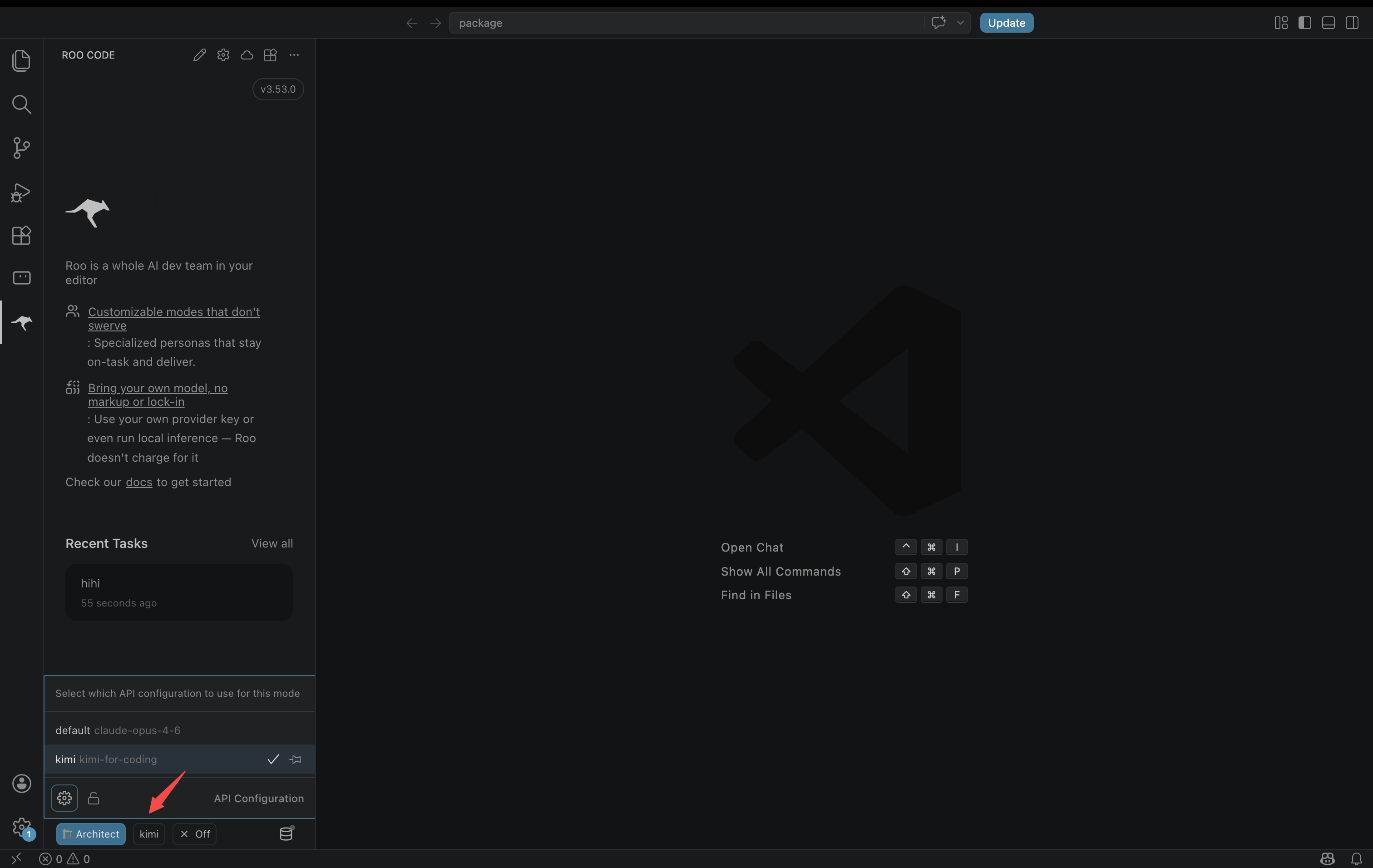Expand the chat dropdown chevron
This screenshot has height=868, width=1373.
point(961,23)
